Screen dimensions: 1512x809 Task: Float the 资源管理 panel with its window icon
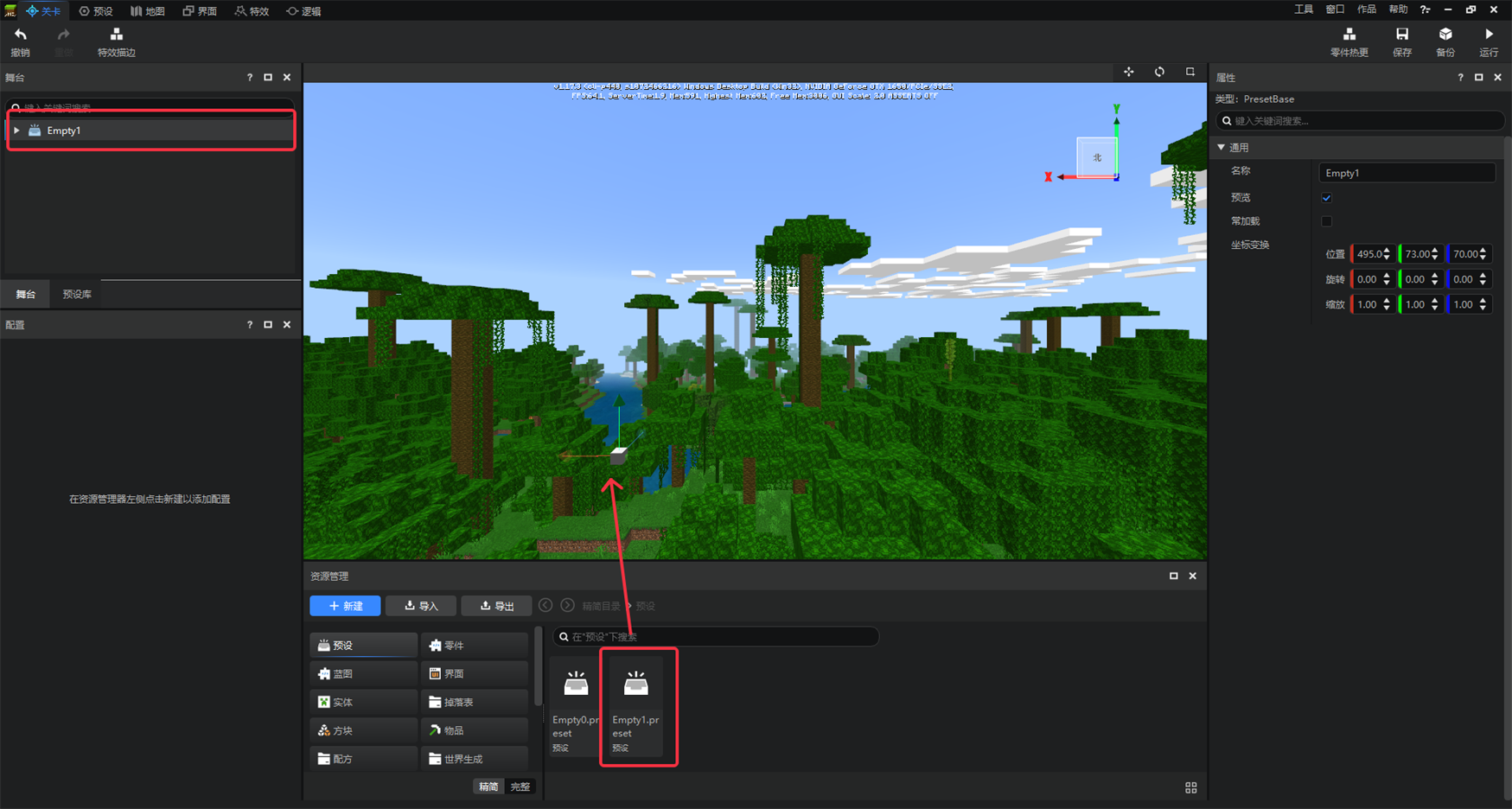(1173, 576)
